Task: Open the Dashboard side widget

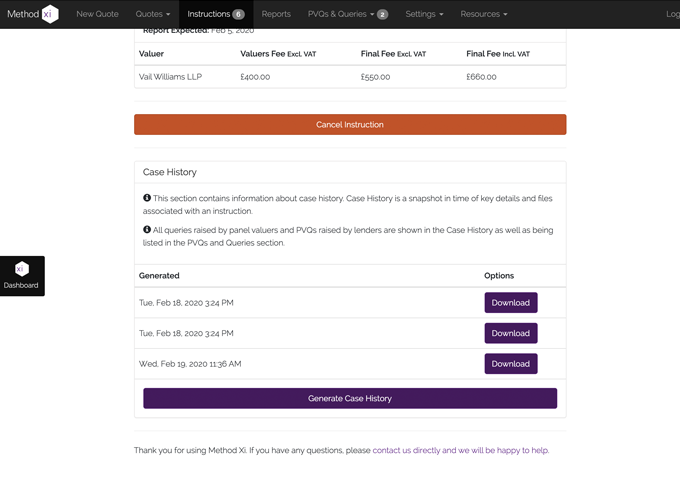Action: point(22,276)
